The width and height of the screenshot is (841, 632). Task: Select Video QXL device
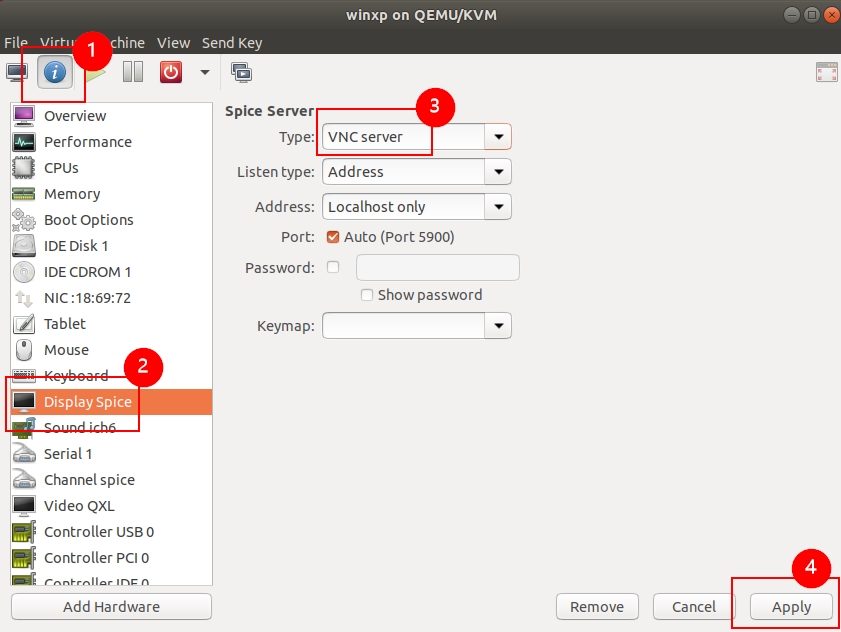point(79,506)
